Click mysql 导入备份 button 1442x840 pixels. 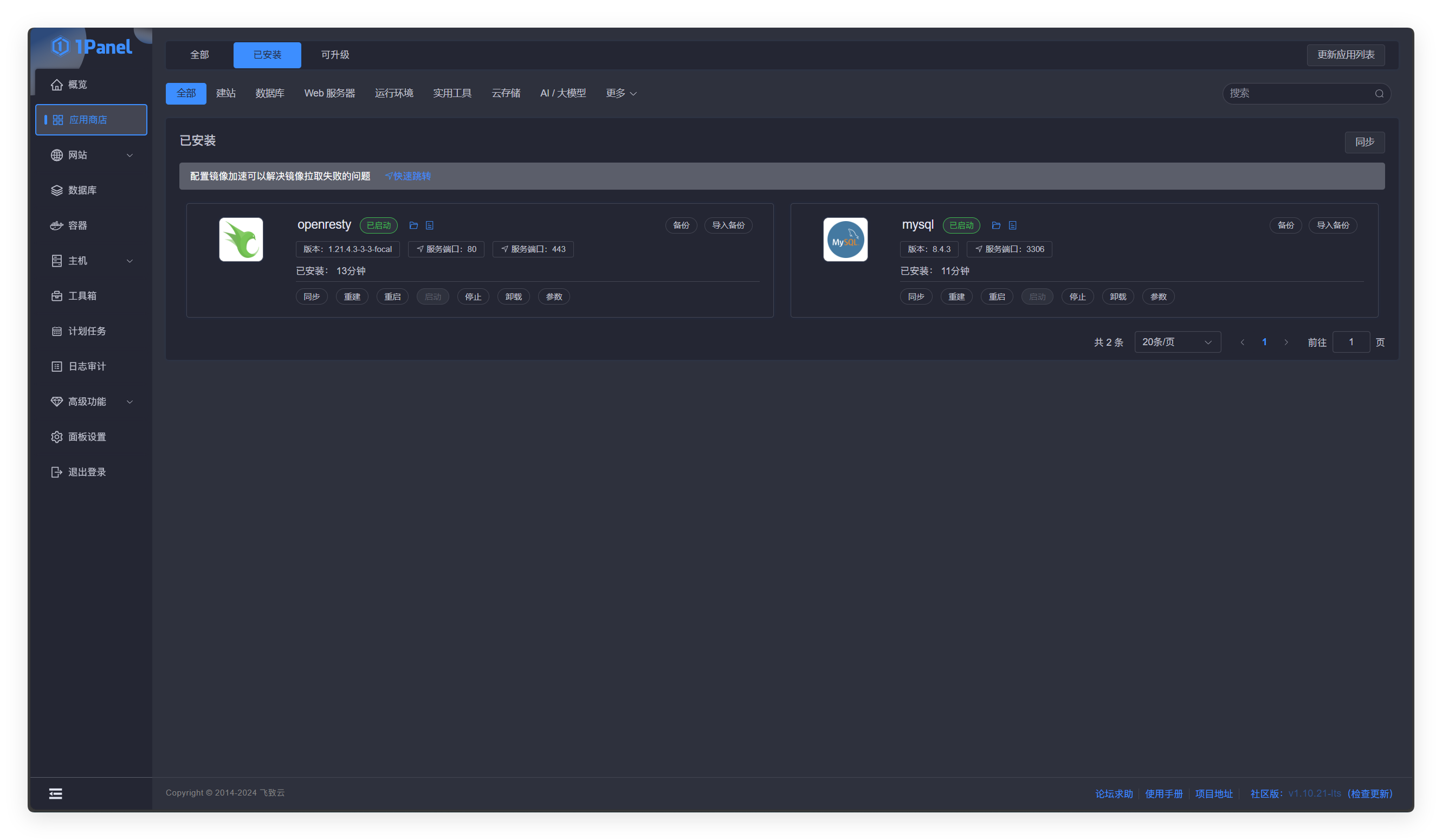click(1333, 225)
